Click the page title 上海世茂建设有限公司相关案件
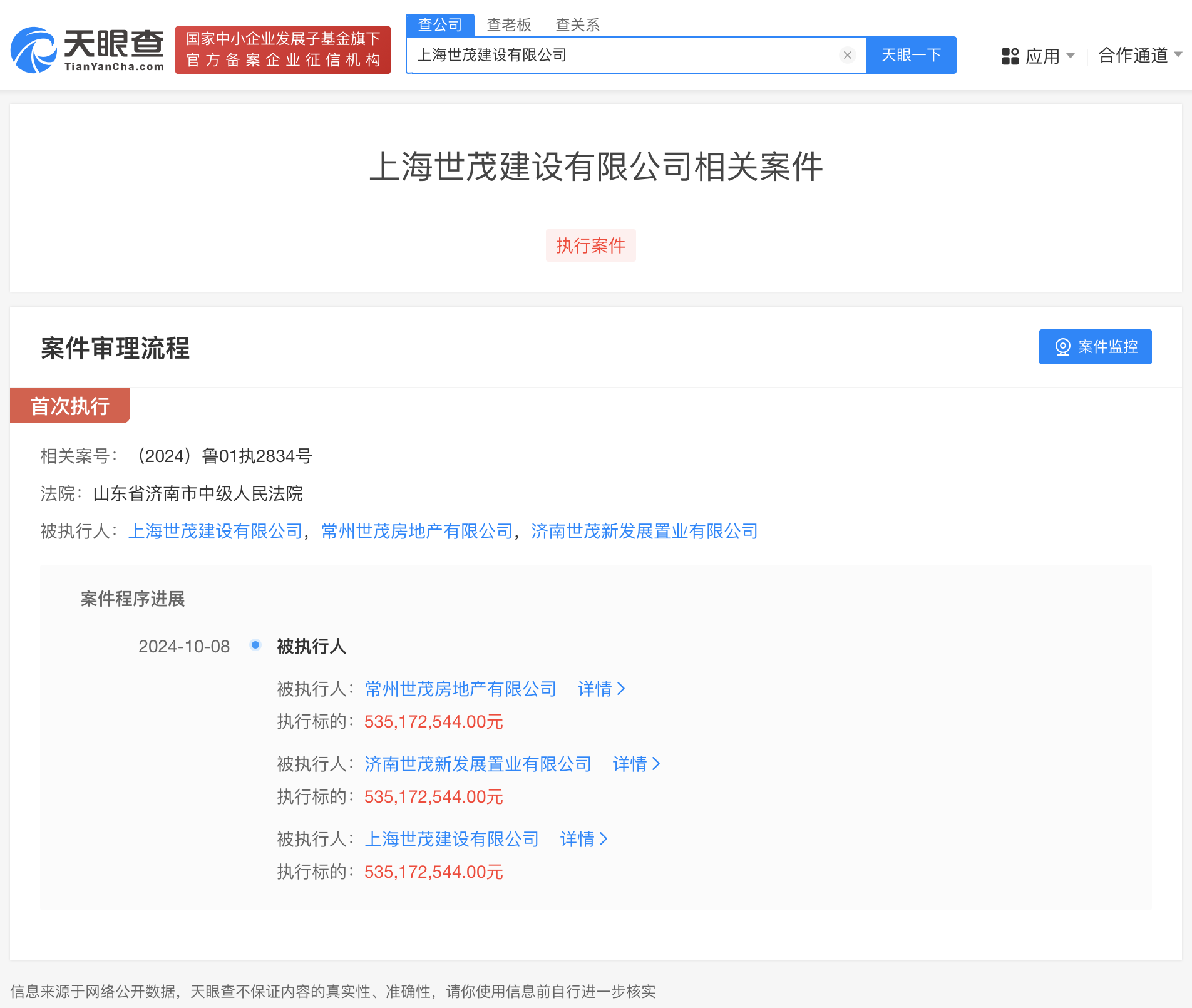Image resolution: width=1192 pixels, height=1008 pixels. [x=596, y=167]
